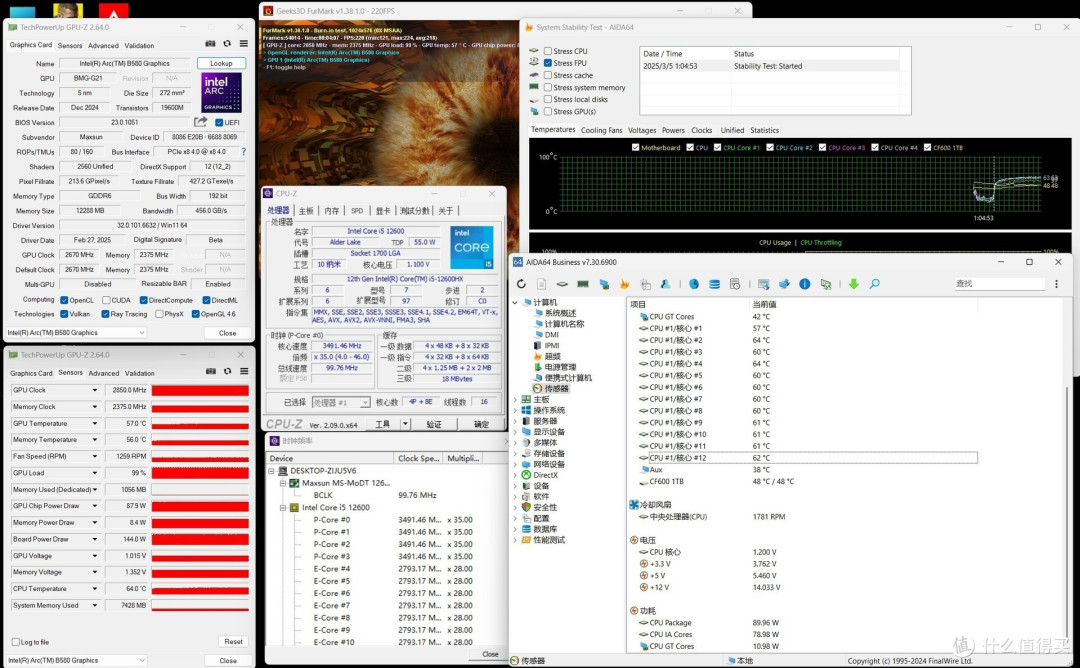
Task: Click the Lookup button in GPU-Z
Action: [x=221, y=63]
